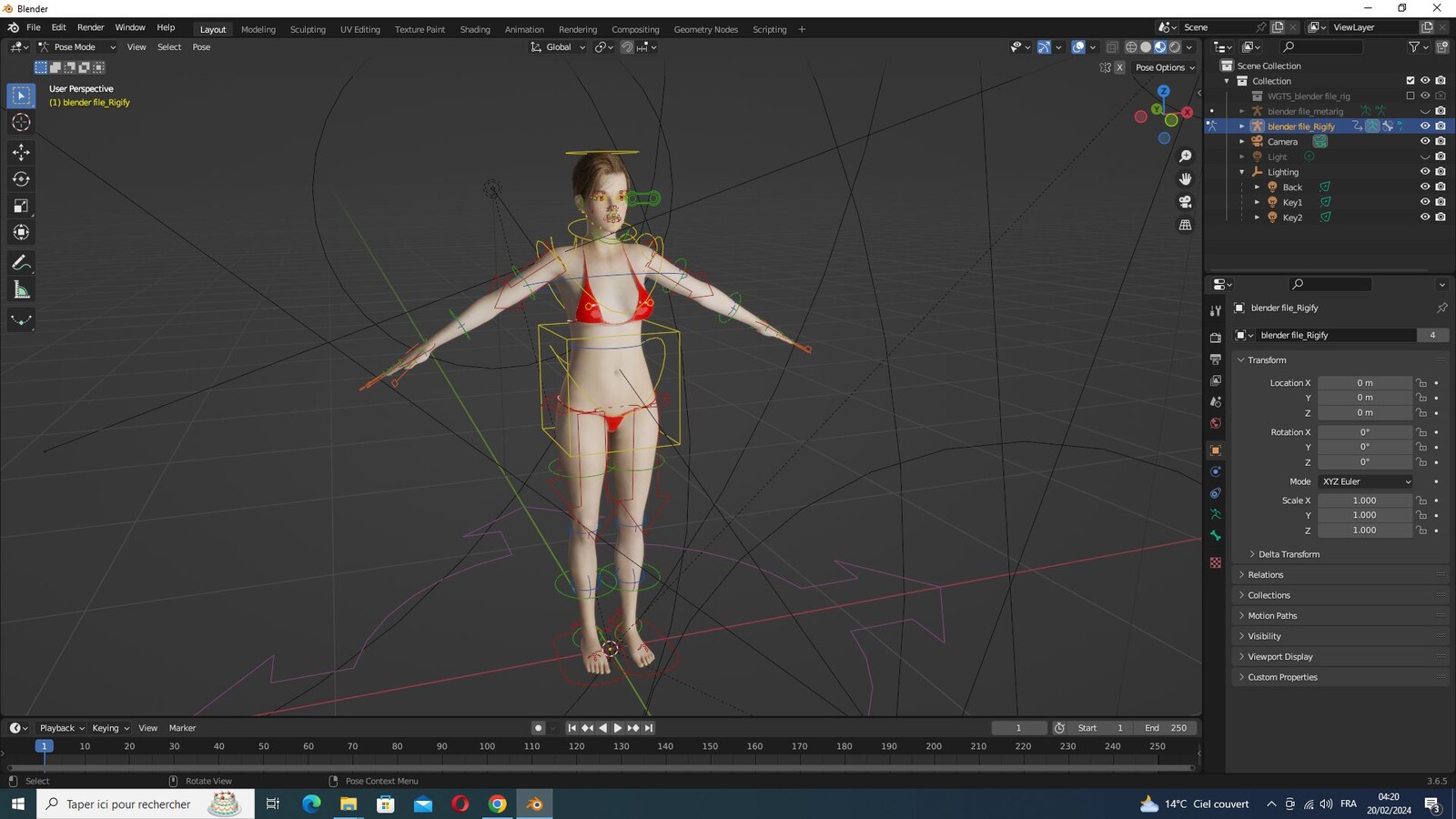Click the Zoom magnifier in viewport gizmos
The image size is (1456, 819).
pyautogui.click(x=1185, y=157)
